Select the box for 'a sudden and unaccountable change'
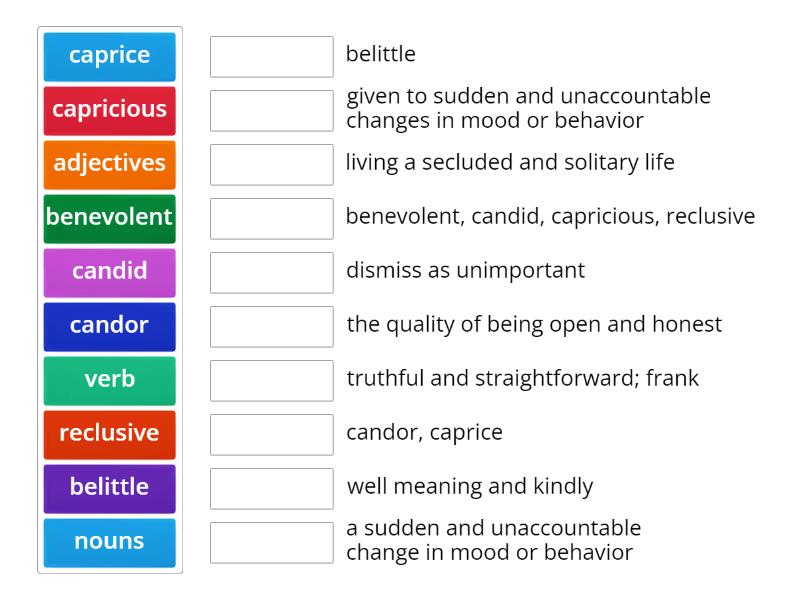 272,543
